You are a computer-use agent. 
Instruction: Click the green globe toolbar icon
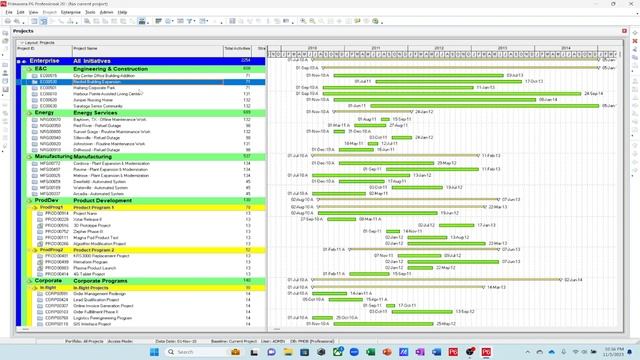point(375,21)
